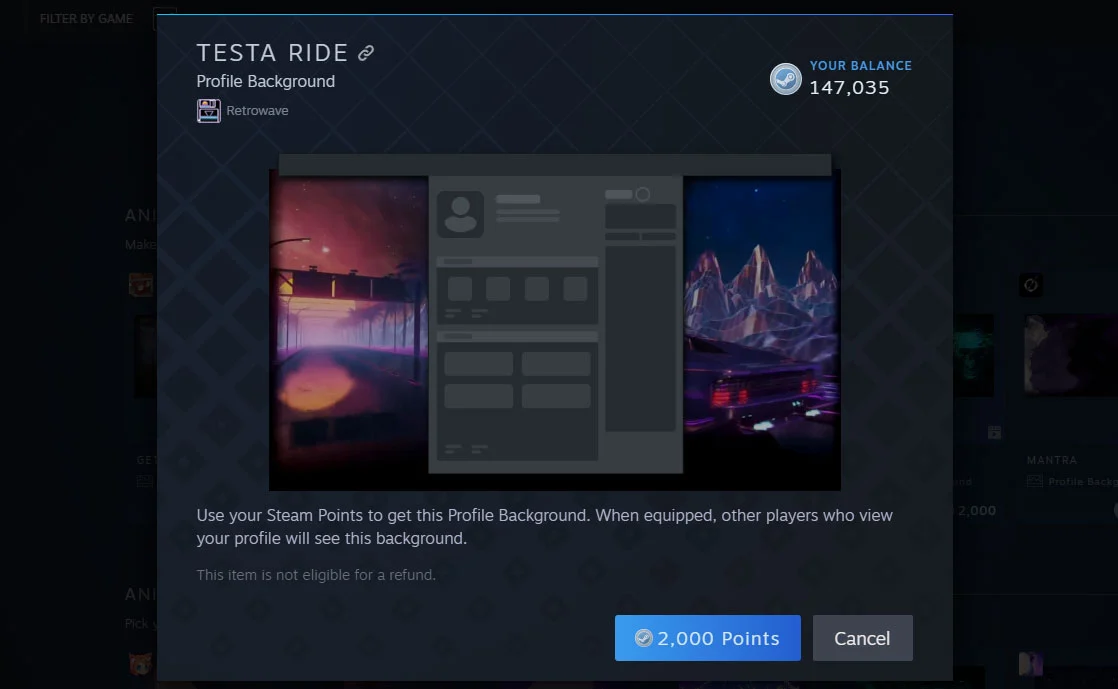Image resolution: width=1118 pixels, height=689 pixels.
Task: Click the 'not eligible for a refund' notice
Action: point(316,575)
